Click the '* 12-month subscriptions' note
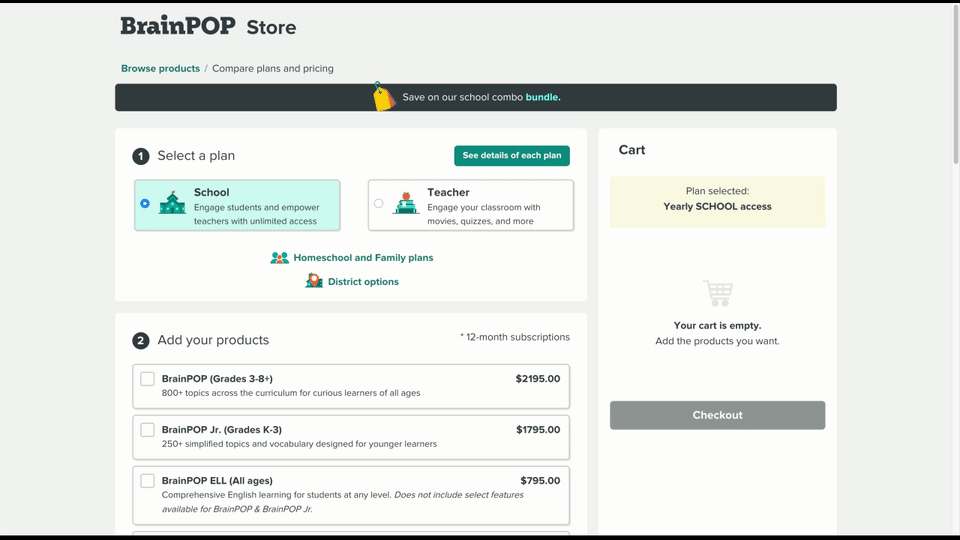Screen dimensions: 960x540 [x=515, y=337]
